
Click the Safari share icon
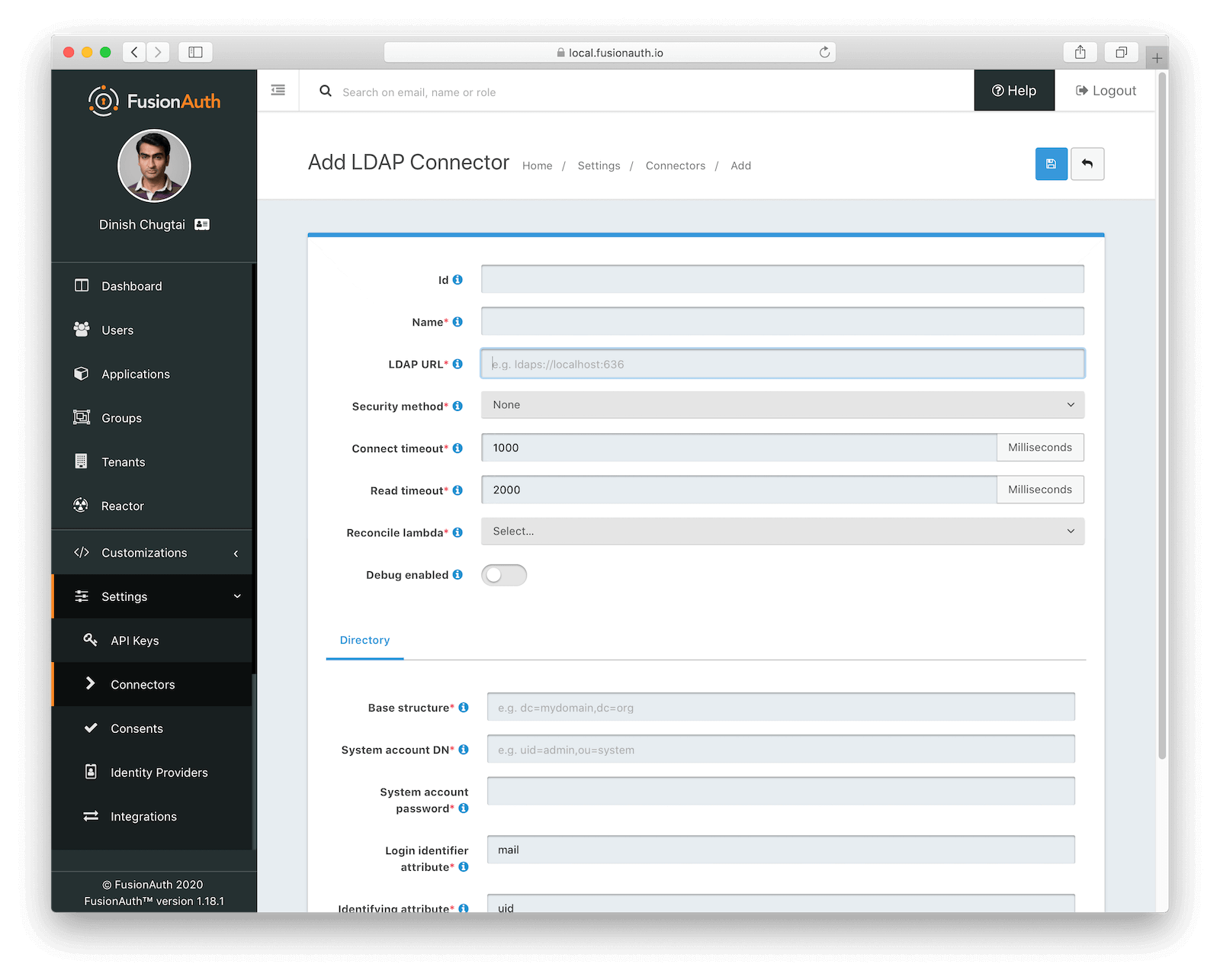pos(1080,52)
